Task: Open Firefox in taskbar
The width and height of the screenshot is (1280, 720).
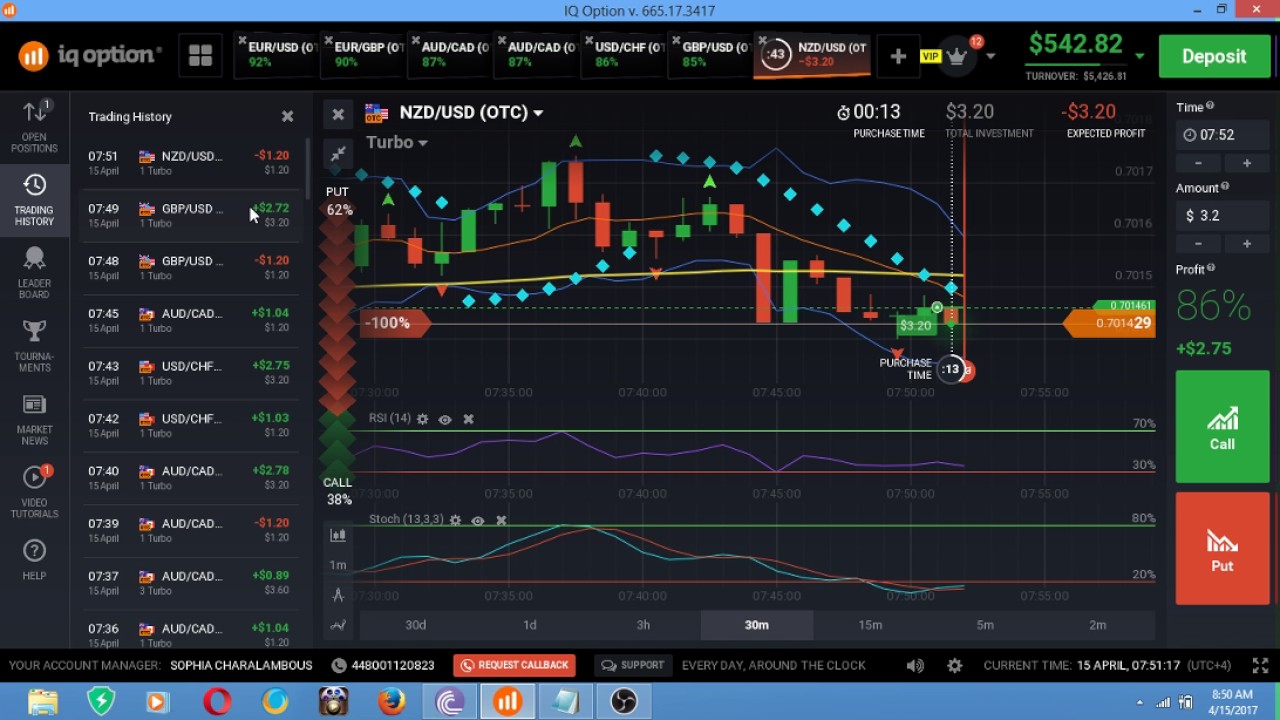Action: [x=391, y=702]
